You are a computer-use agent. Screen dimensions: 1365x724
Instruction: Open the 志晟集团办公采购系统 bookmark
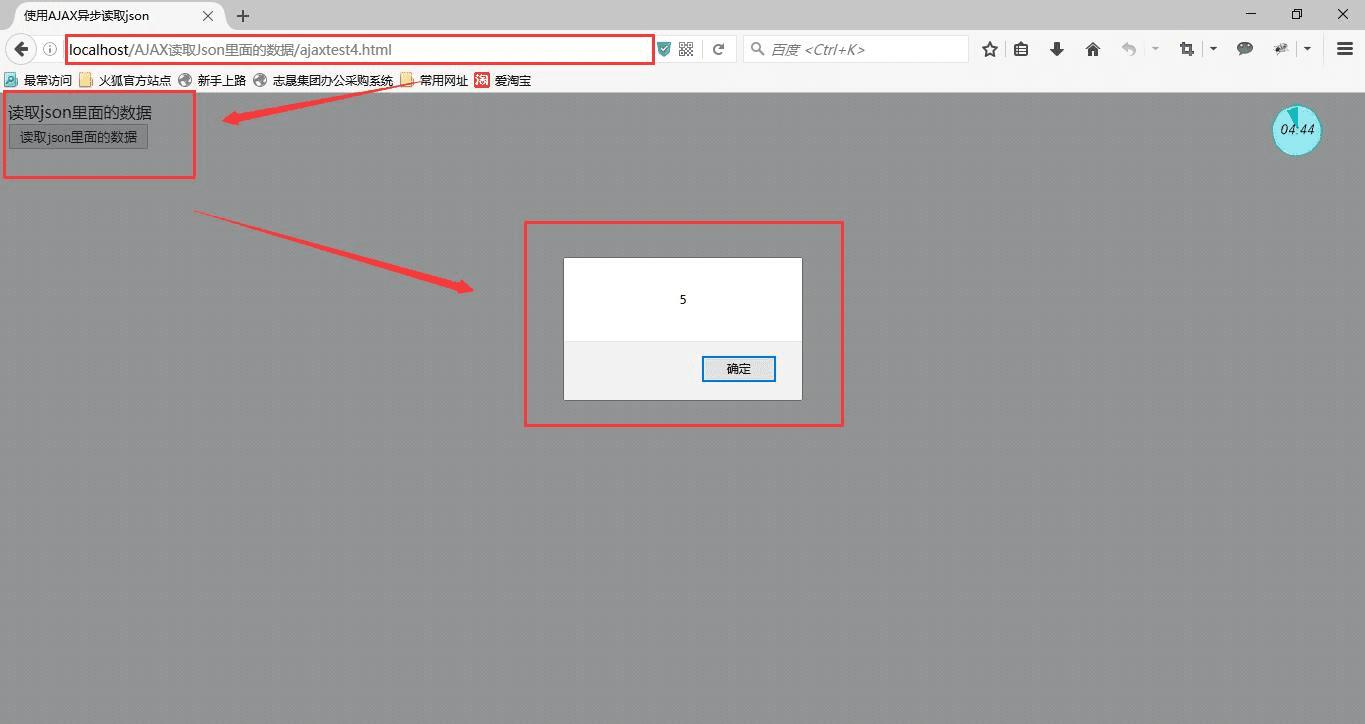click(x=323, y=80)
